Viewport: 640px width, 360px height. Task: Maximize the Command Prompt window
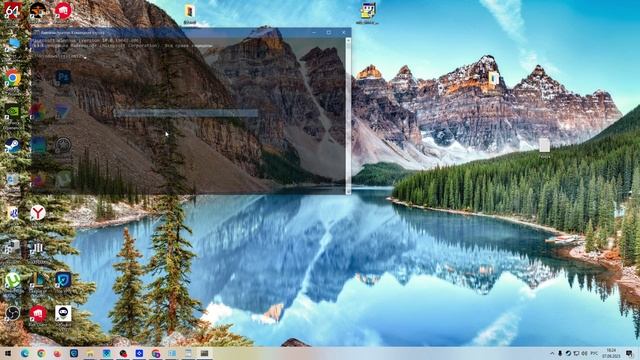[x=329, y=33]
